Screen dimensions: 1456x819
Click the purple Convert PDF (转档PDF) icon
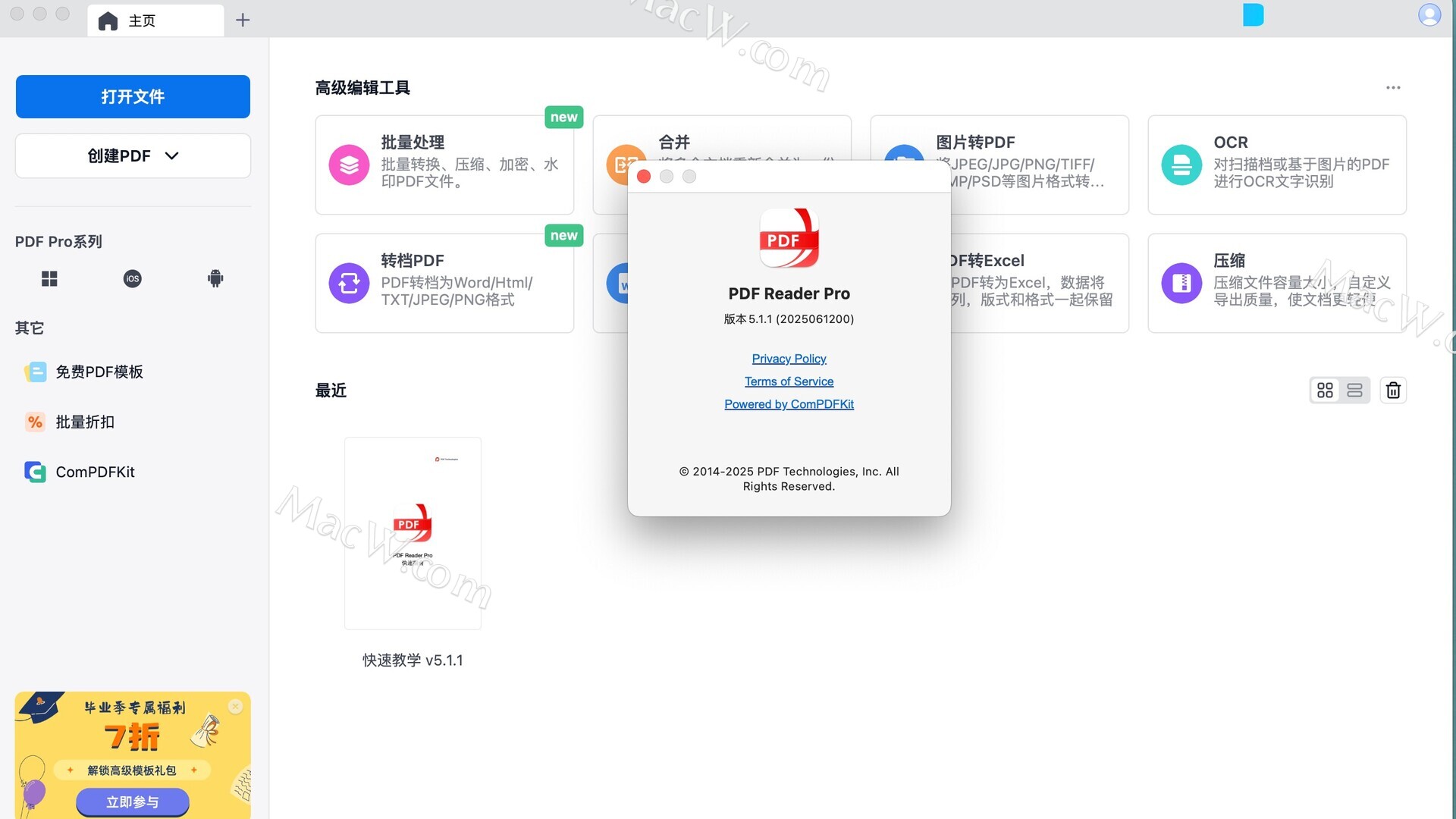pos(349,283)
